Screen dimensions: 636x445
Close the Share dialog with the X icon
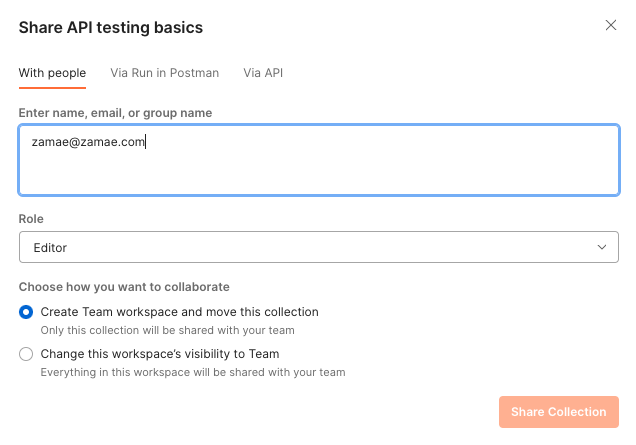(611, 26)
